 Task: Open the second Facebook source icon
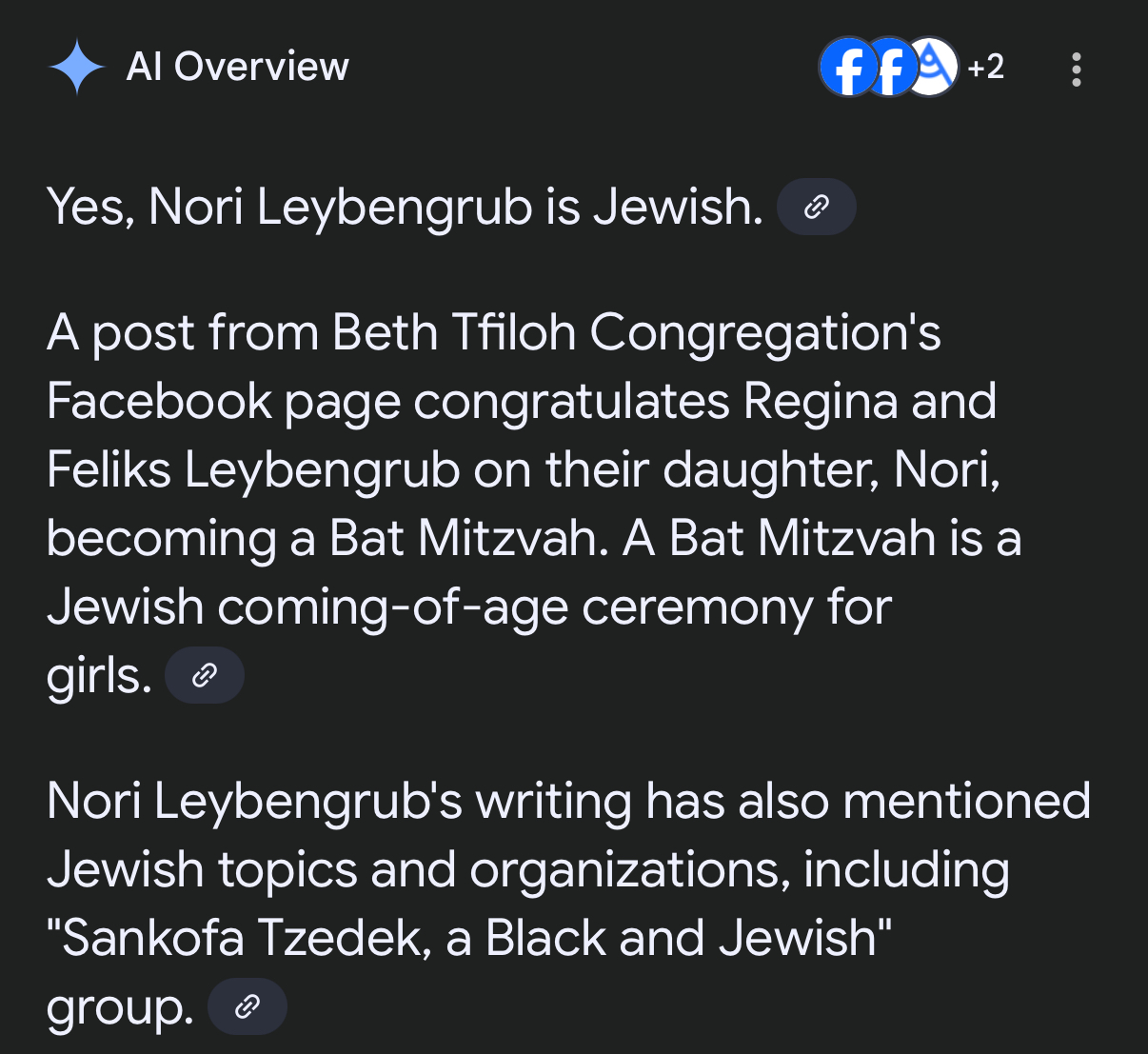coord(887,67)
